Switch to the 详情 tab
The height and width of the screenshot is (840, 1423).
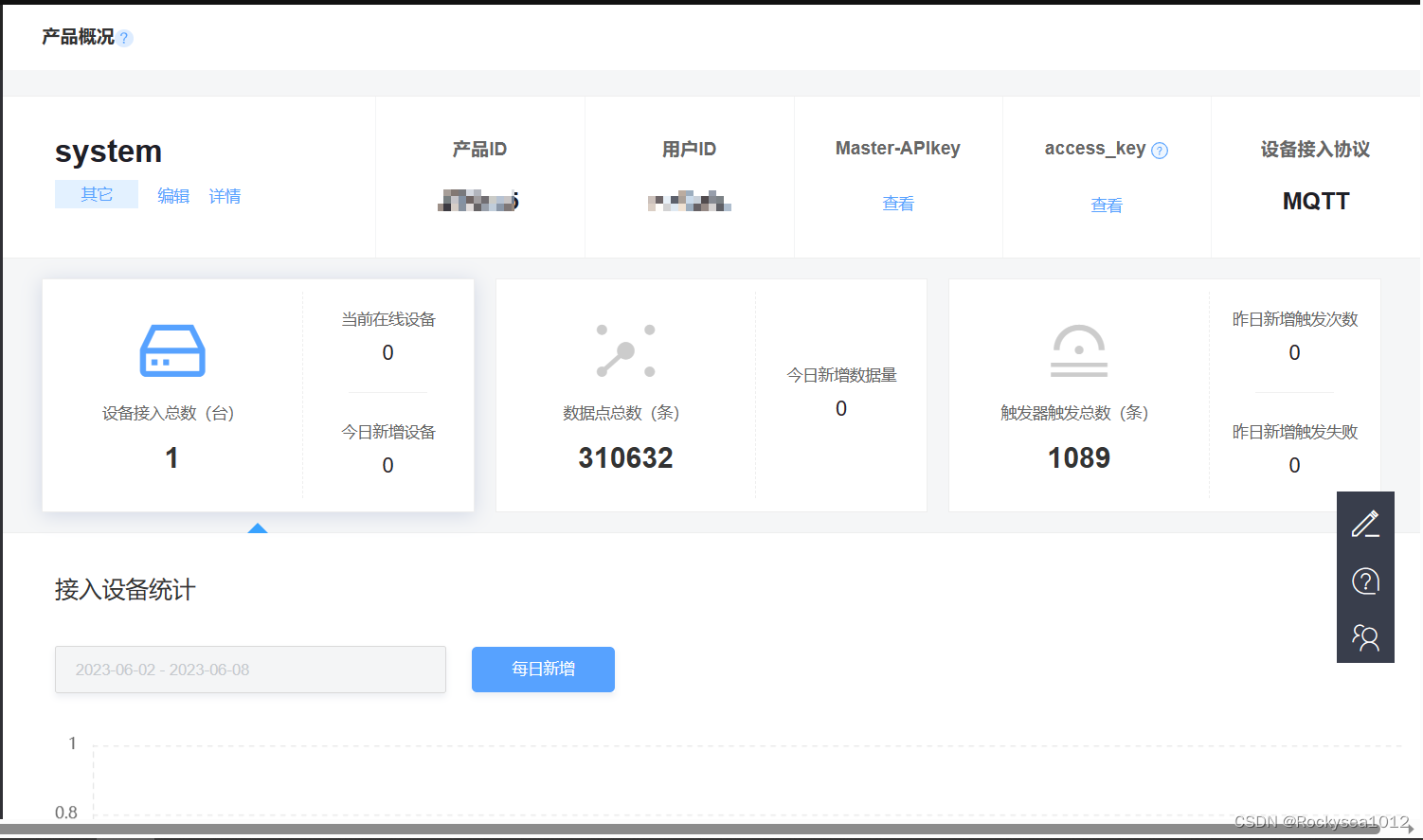225,195
